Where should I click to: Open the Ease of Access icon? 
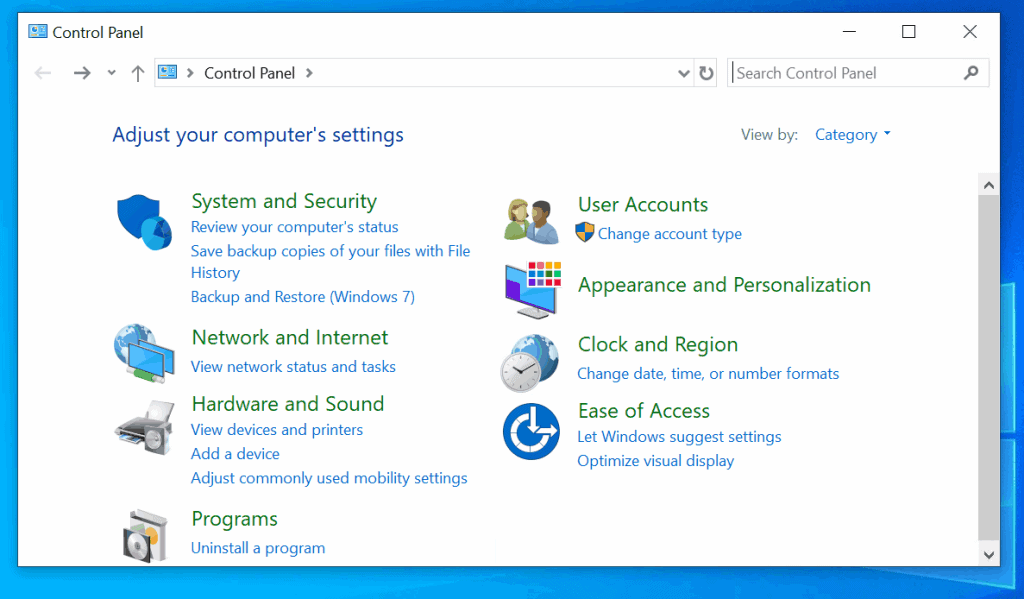pos(531,432)
